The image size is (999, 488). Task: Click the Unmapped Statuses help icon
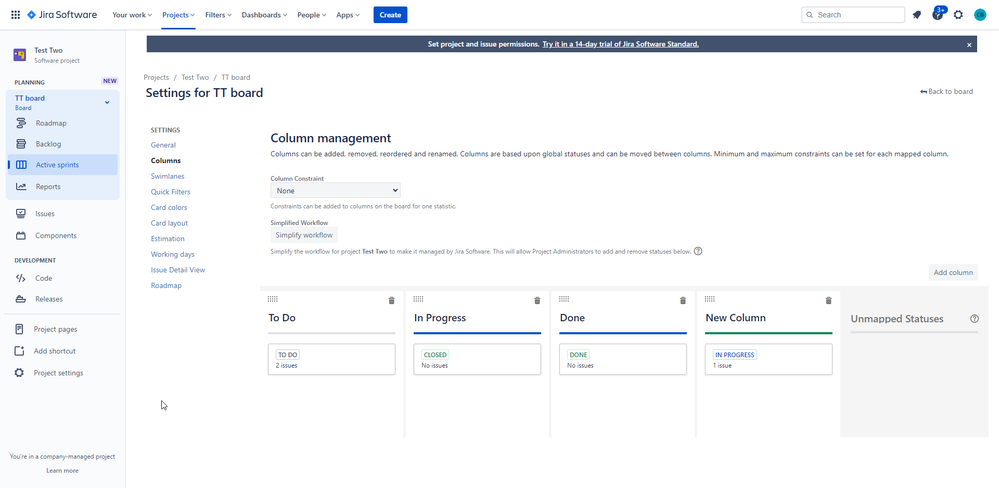click(x=974, y=319)
